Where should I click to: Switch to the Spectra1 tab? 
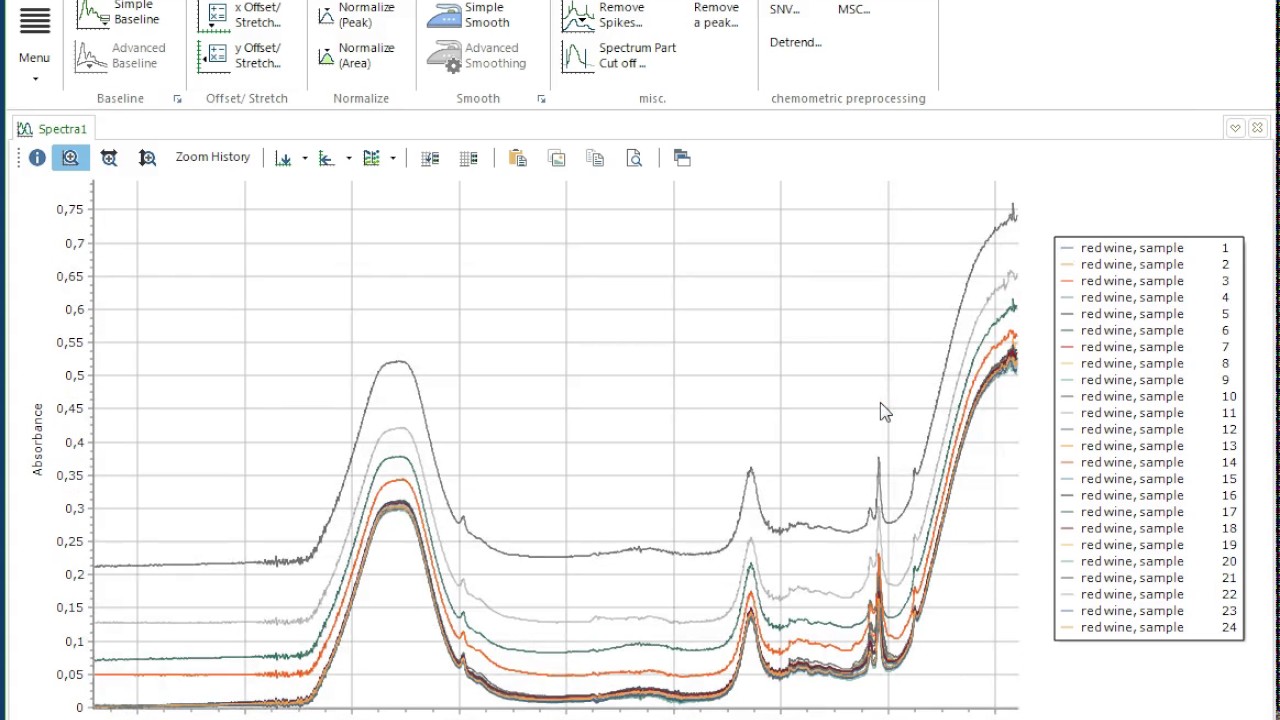52,129
